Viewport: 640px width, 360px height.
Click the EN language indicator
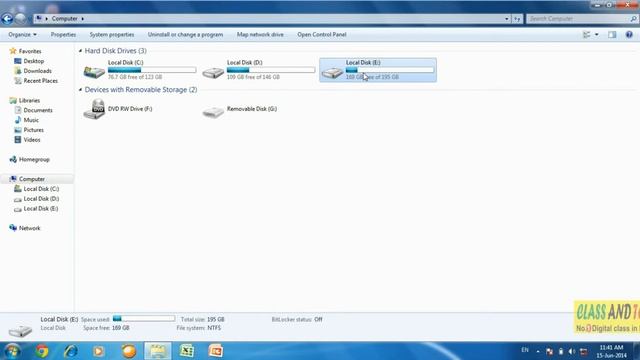click(525, 350)
